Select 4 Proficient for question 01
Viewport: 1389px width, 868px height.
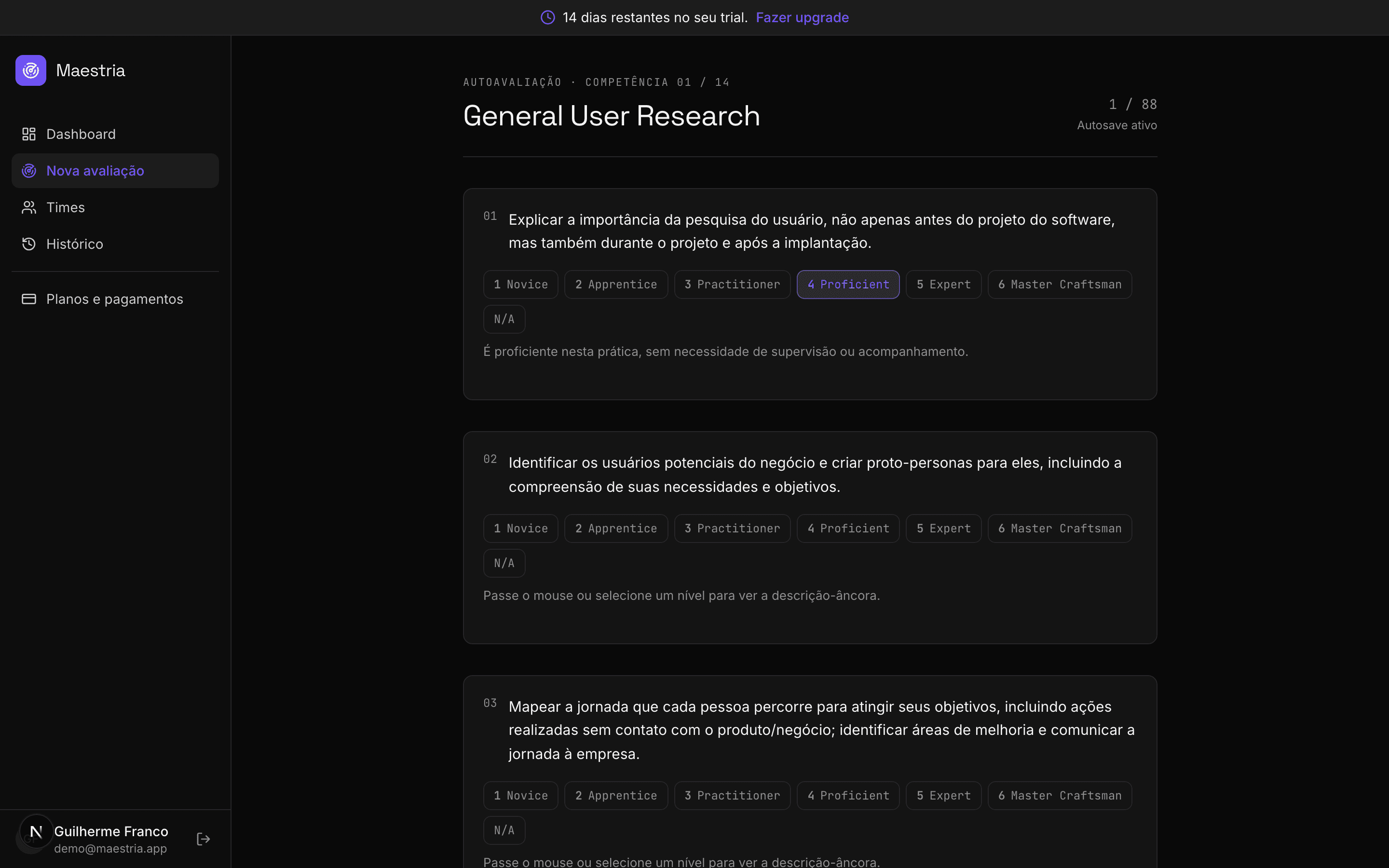tap(848, 284)
